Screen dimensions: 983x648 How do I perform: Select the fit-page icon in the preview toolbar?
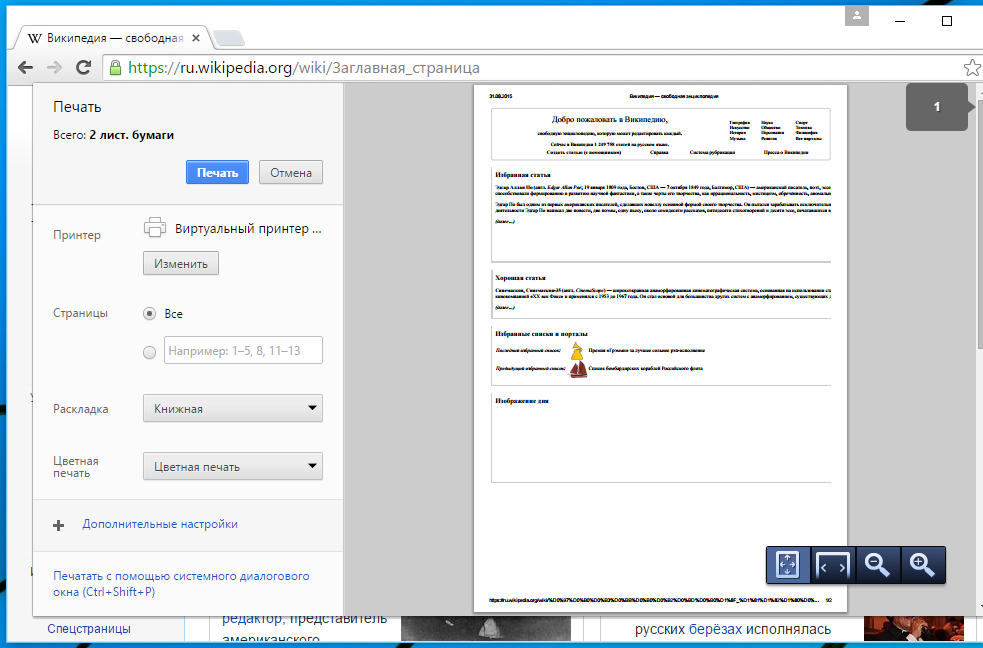coord(788,565)
